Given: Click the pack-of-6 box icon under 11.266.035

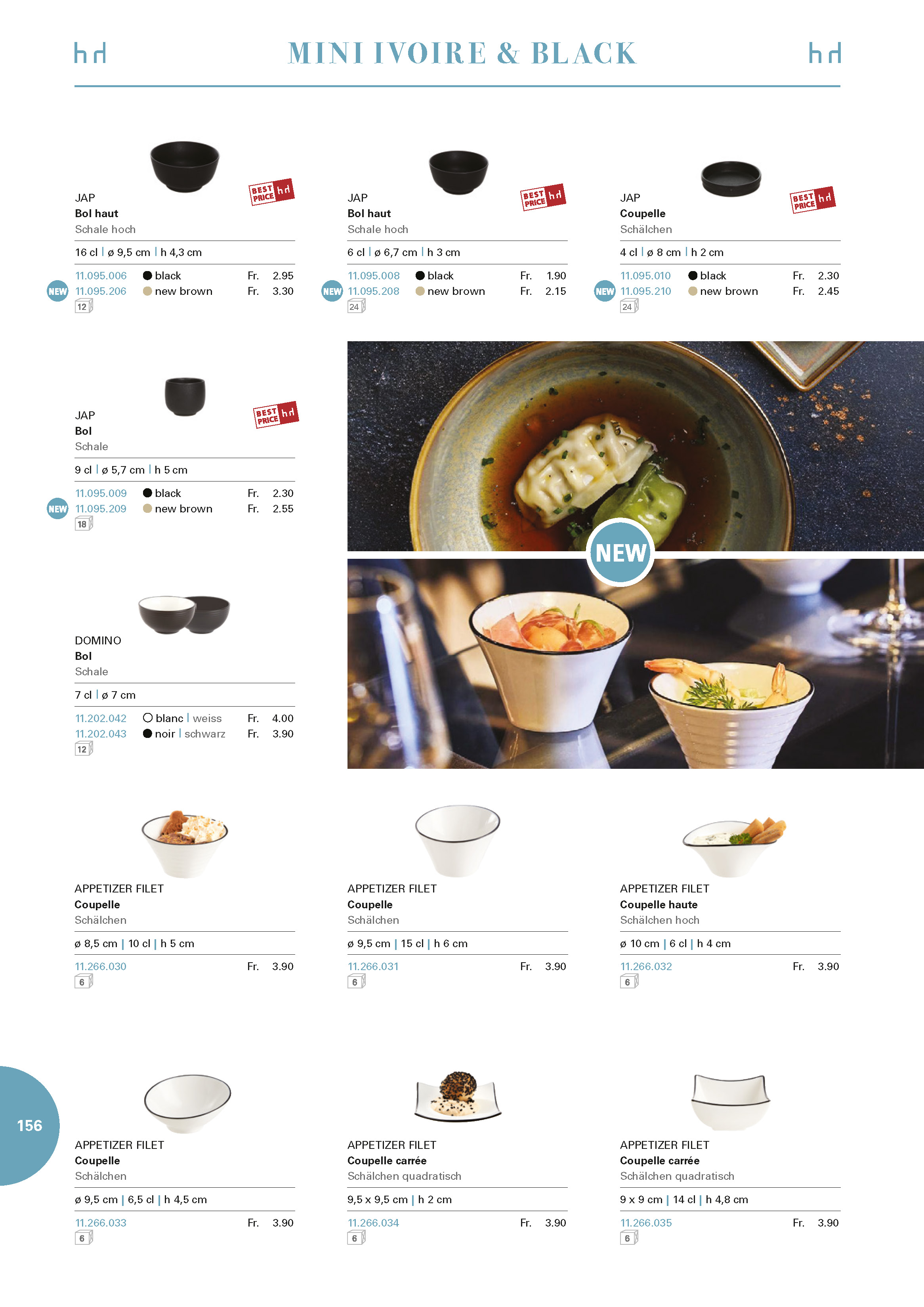Looking at the screenshot, I should tap(629, 1238).
